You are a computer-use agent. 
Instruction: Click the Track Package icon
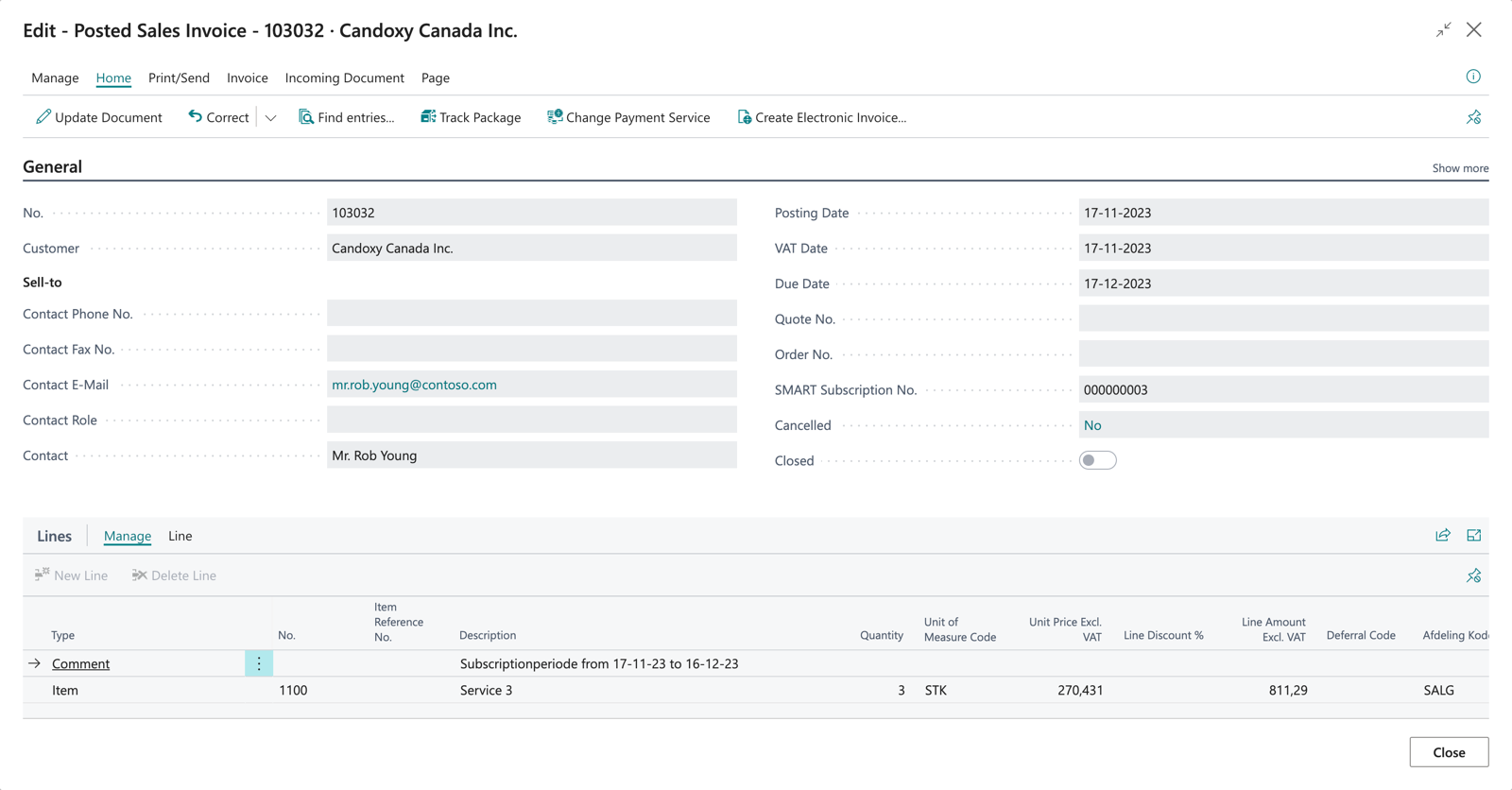(x=428, y=116)
